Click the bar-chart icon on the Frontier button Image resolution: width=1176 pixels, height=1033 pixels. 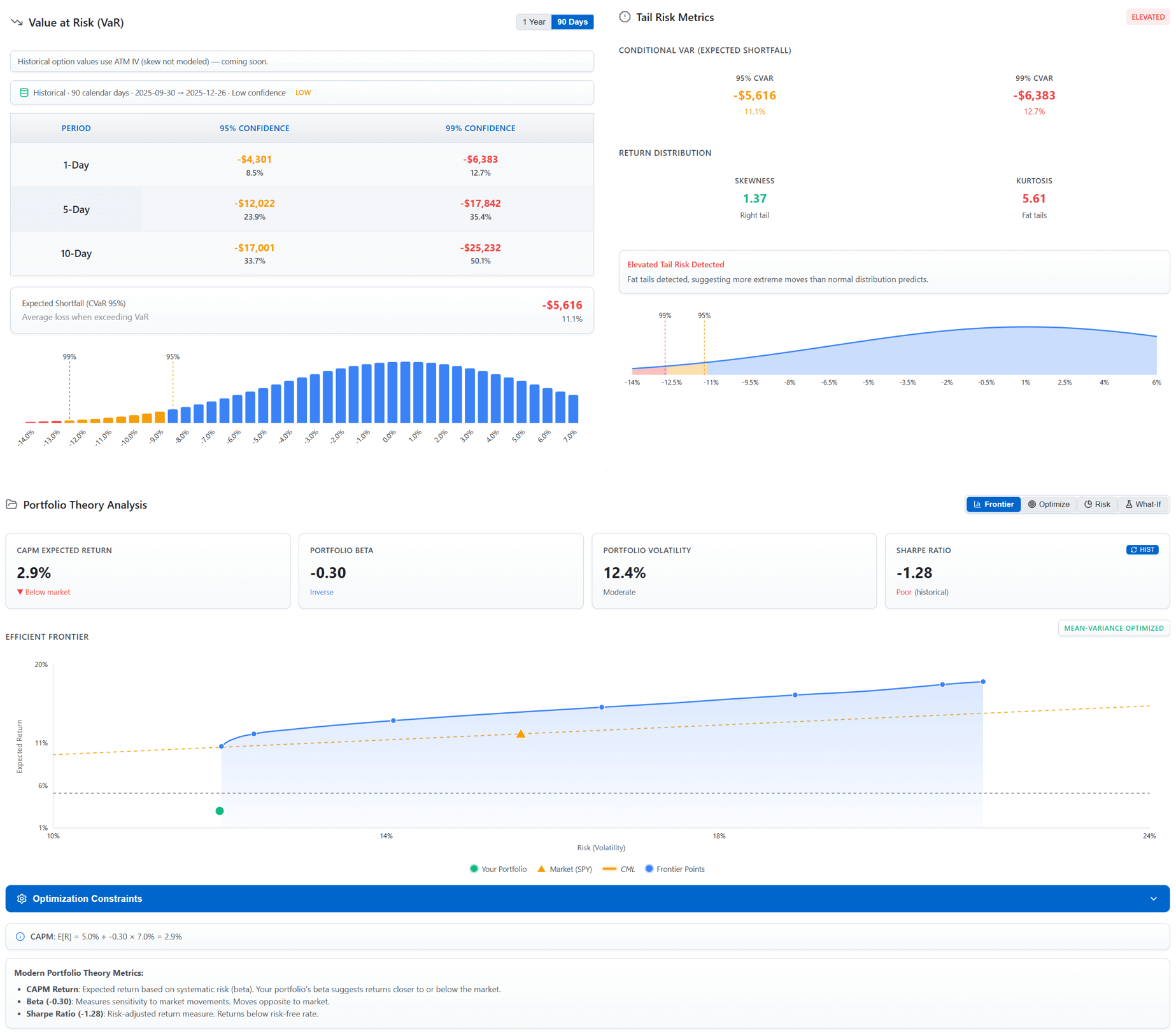977,504
